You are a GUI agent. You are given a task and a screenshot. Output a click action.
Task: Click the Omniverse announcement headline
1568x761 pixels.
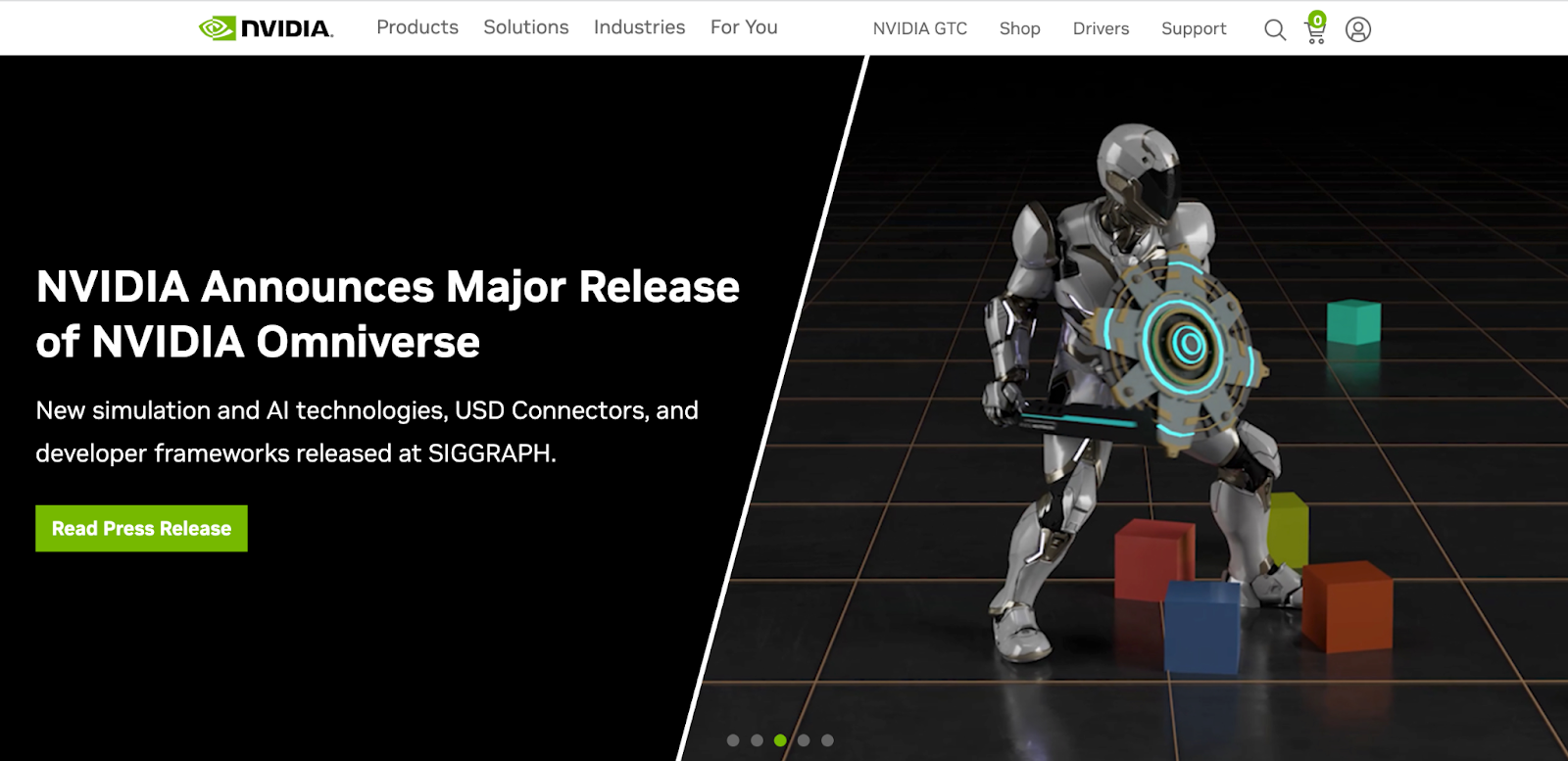coord(388,314)
